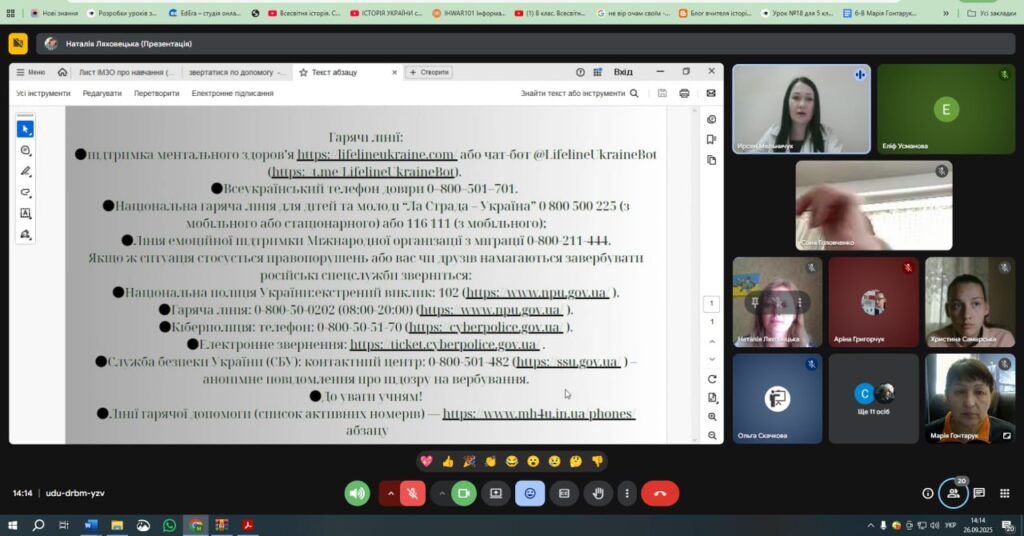Click the Ще 11 осіб participant tile
Viewport: 1024px width, 536px height.
(x=873, y=398)
